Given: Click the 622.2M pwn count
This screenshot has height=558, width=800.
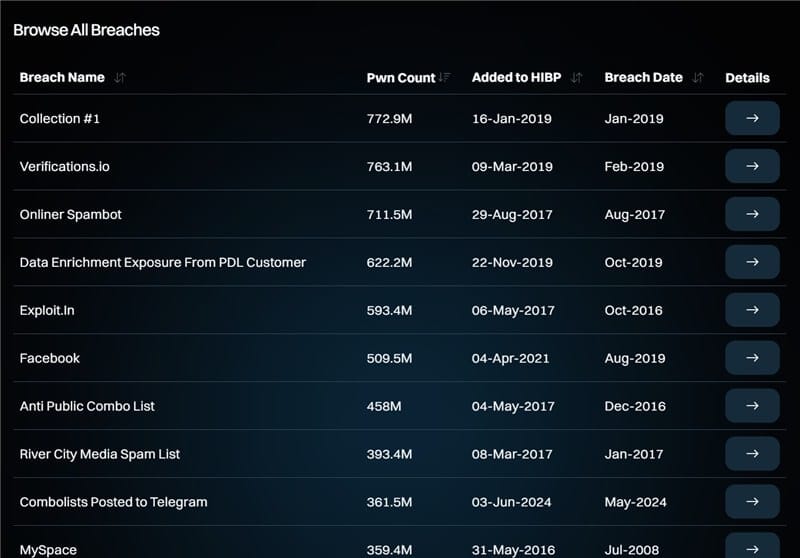Looking at the screenshot, I should coord(389,263).
